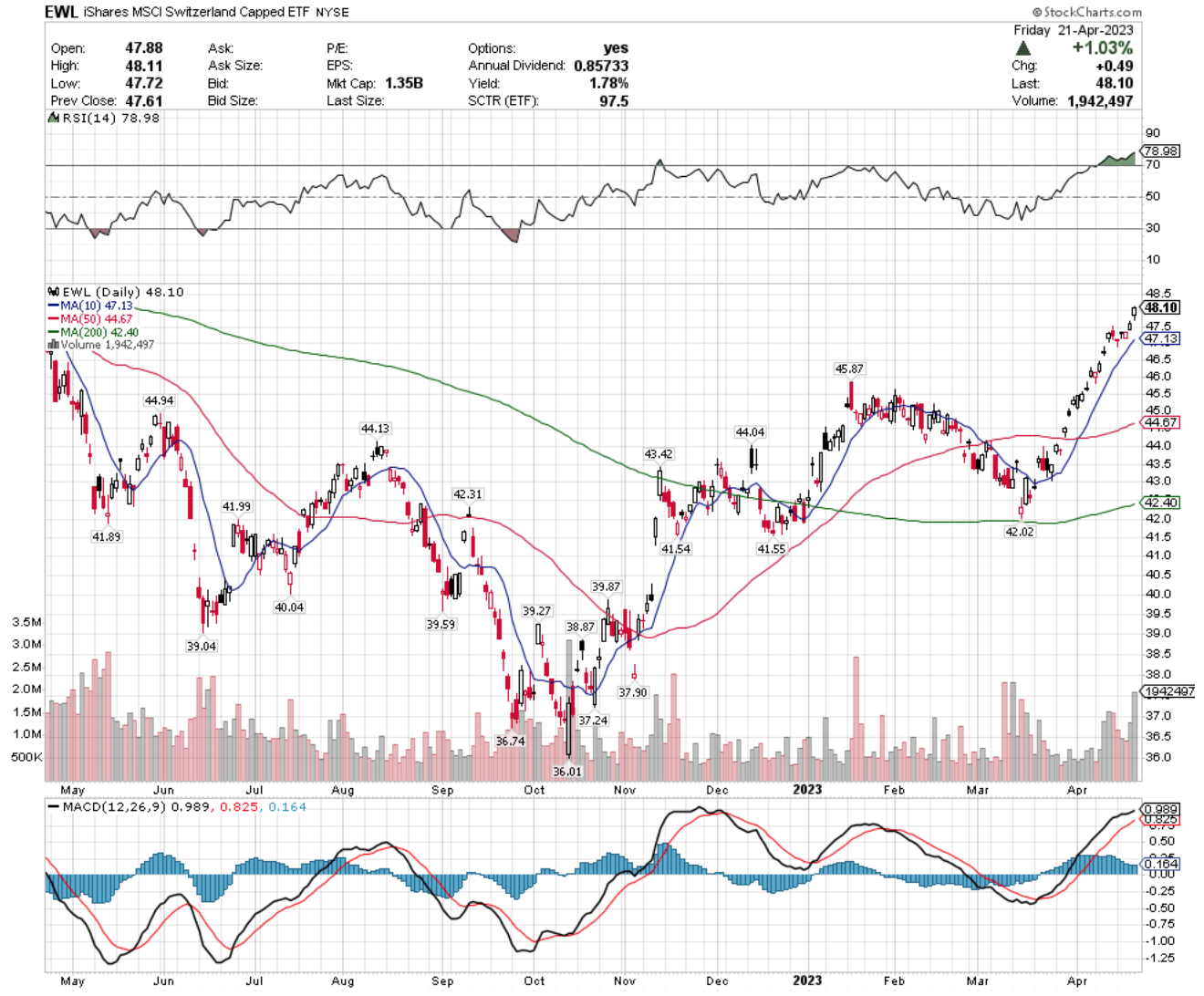The image size is (1204, 996).
Task: Click the 47.13 MA(10) axis tag
Action: pos(1161,338)
